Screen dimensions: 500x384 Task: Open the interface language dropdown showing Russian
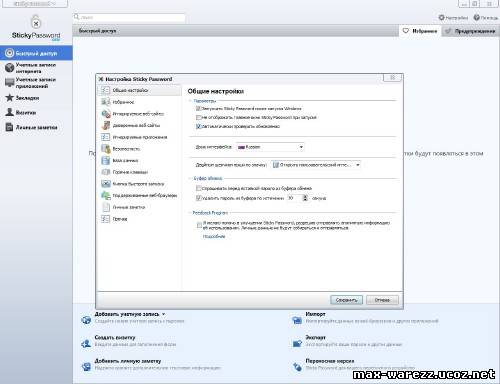point(270,147)
